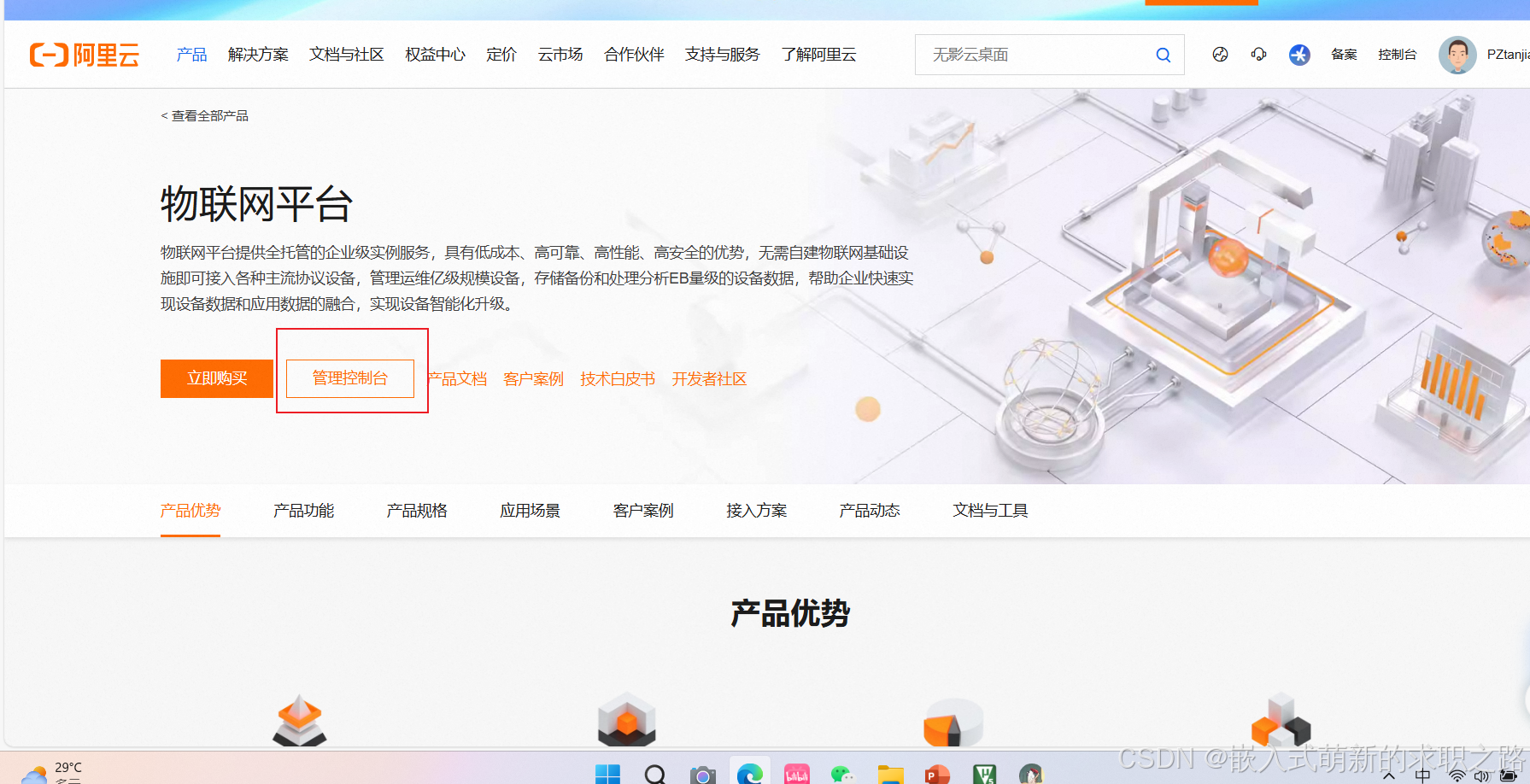This screenshot has height=784, width=1530.
Task: Open the green Keil µVision taskbar icon
Action: point(984,775)
